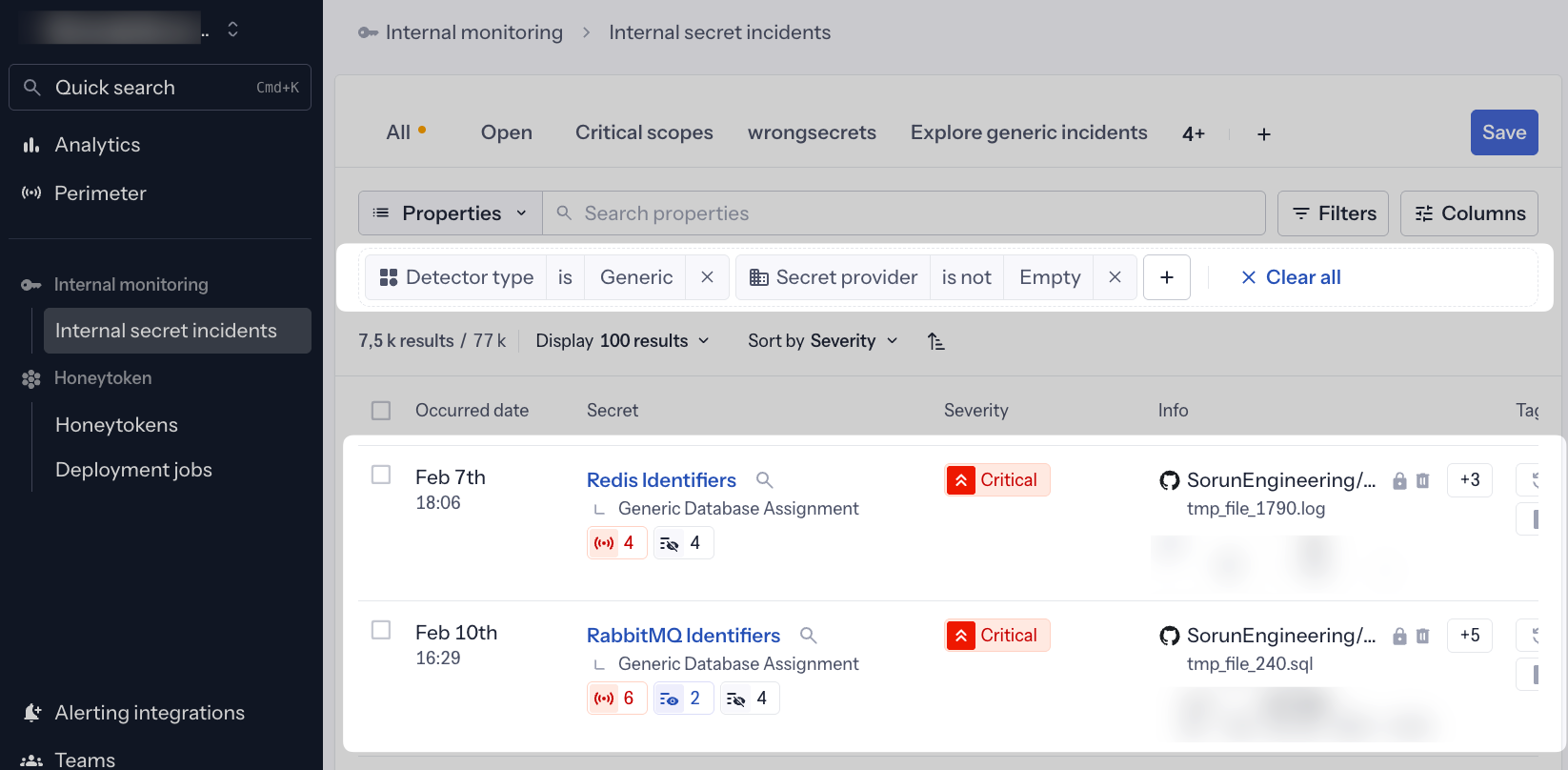This screenshot has width=1568, height=770.
Task: Tick the Feb 10th incident checkbox
Action: [381, 630]
